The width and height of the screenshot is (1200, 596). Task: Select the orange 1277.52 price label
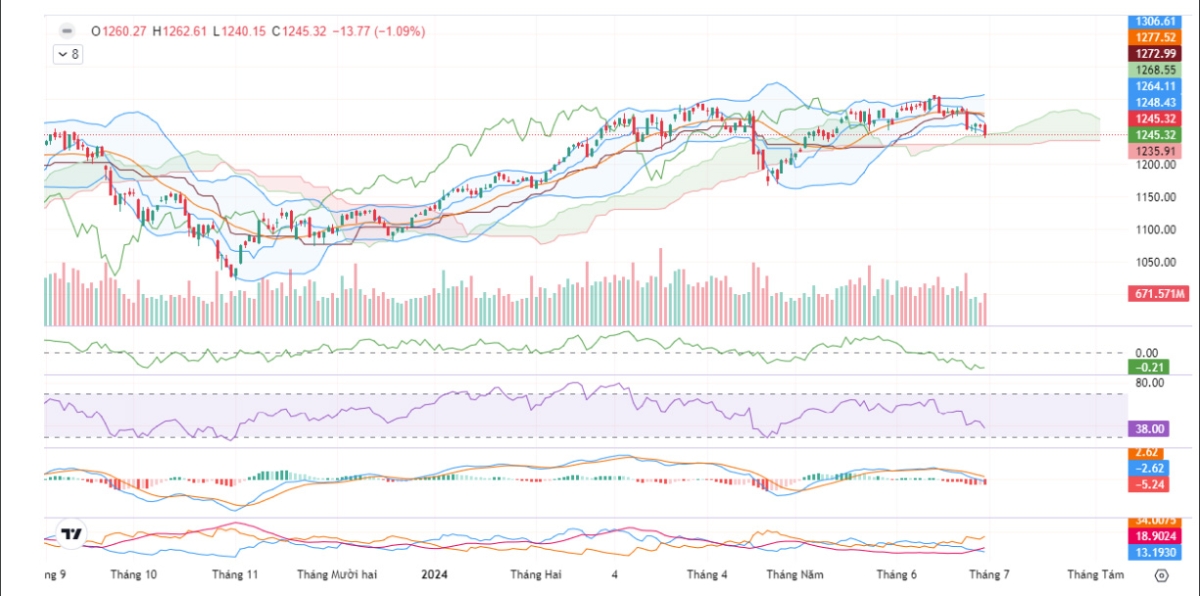(x=1158, y=37)
